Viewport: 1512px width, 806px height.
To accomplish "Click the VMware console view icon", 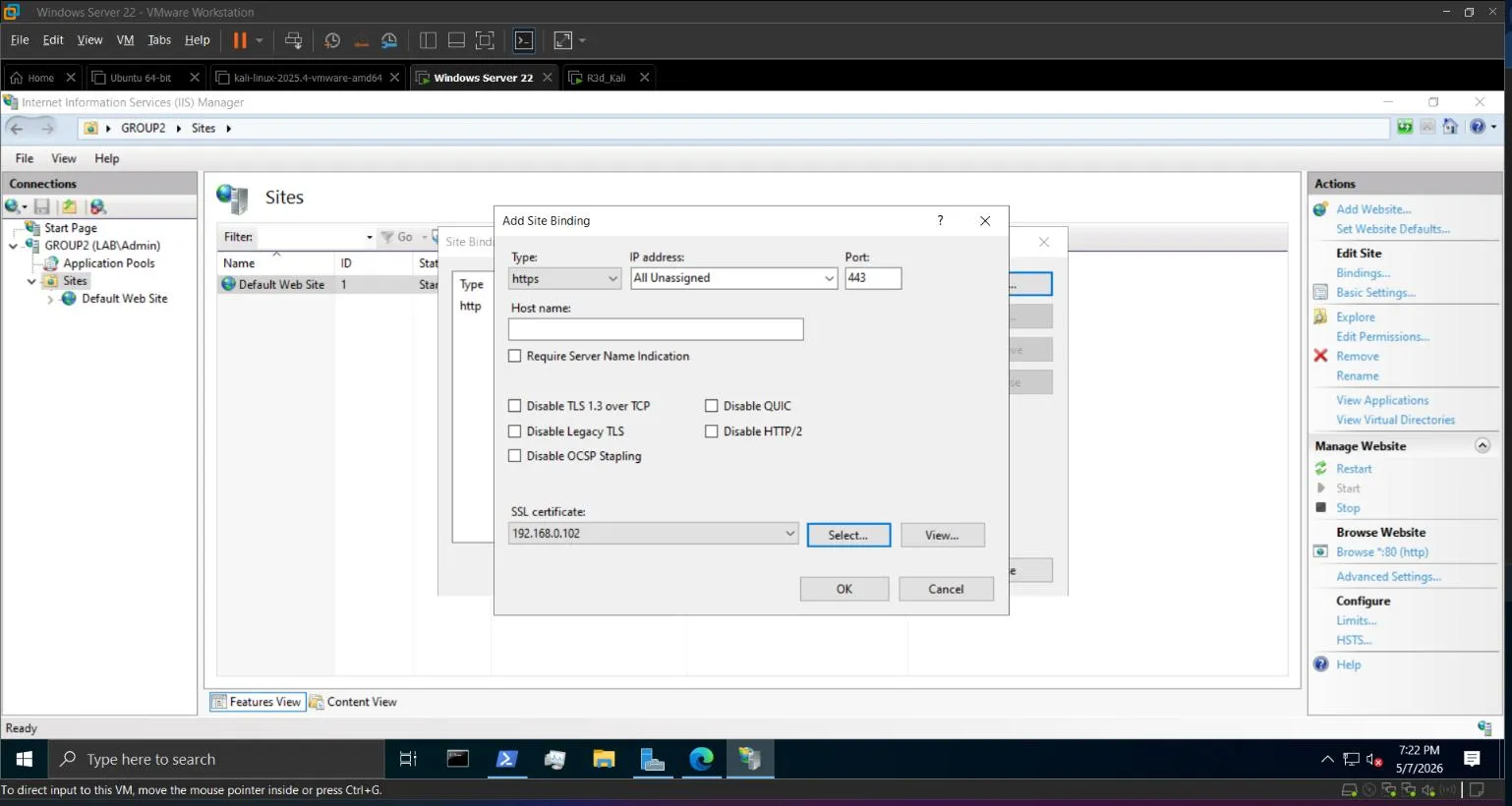I will [x=524, y=40].
